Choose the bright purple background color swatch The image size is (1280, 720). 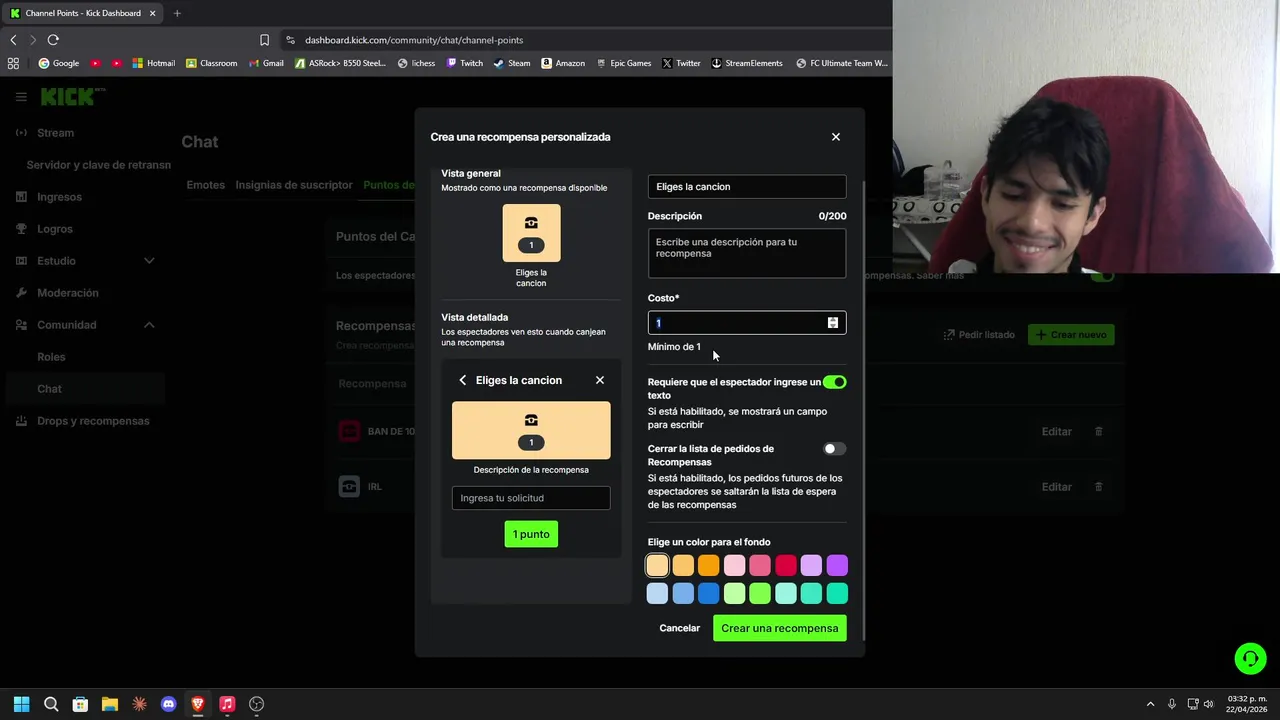[837, 566]
